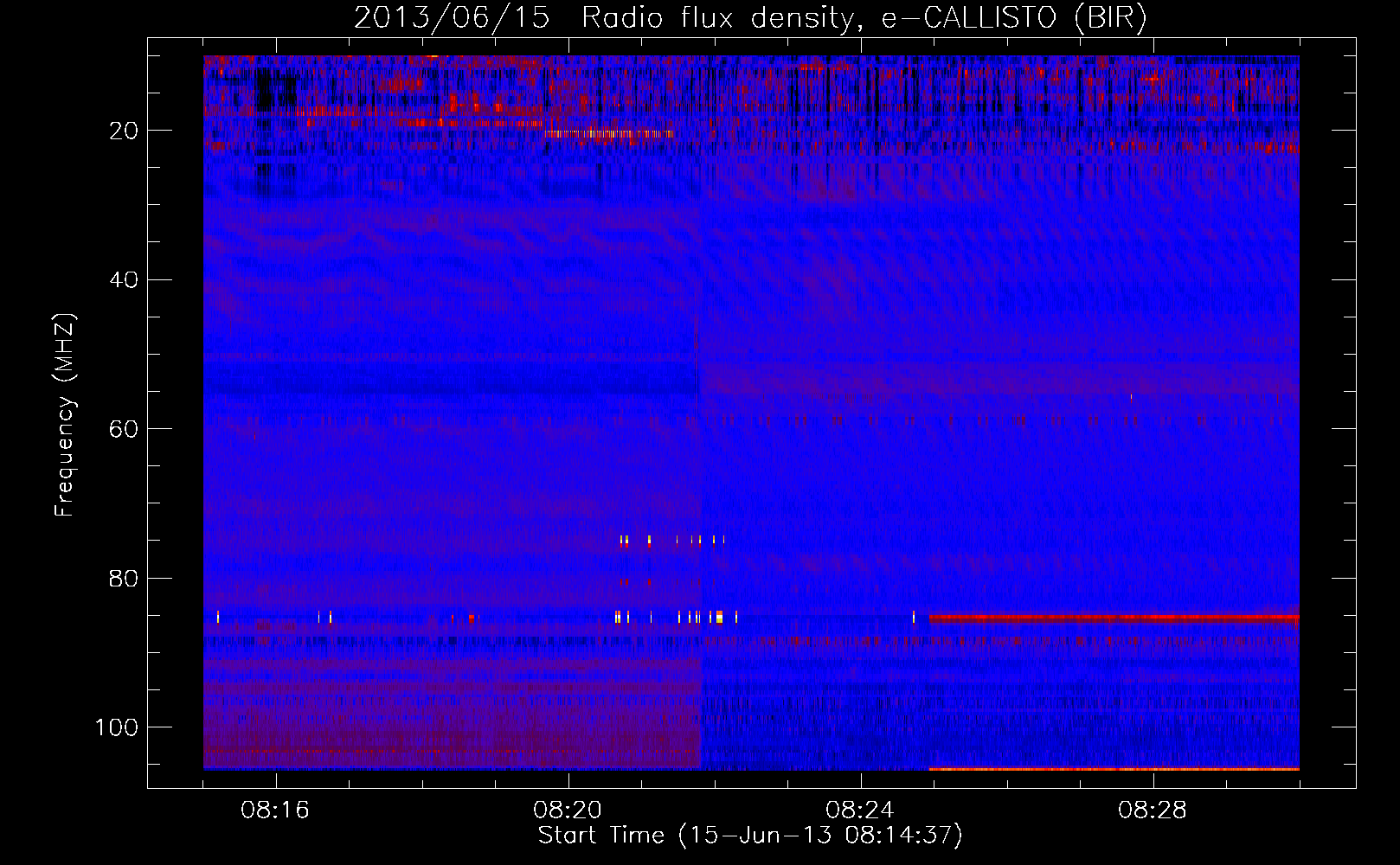Screen dimensions: 1400x865
Task: Click the "Frequency (MHZ)" axis label
Action: 65,415
